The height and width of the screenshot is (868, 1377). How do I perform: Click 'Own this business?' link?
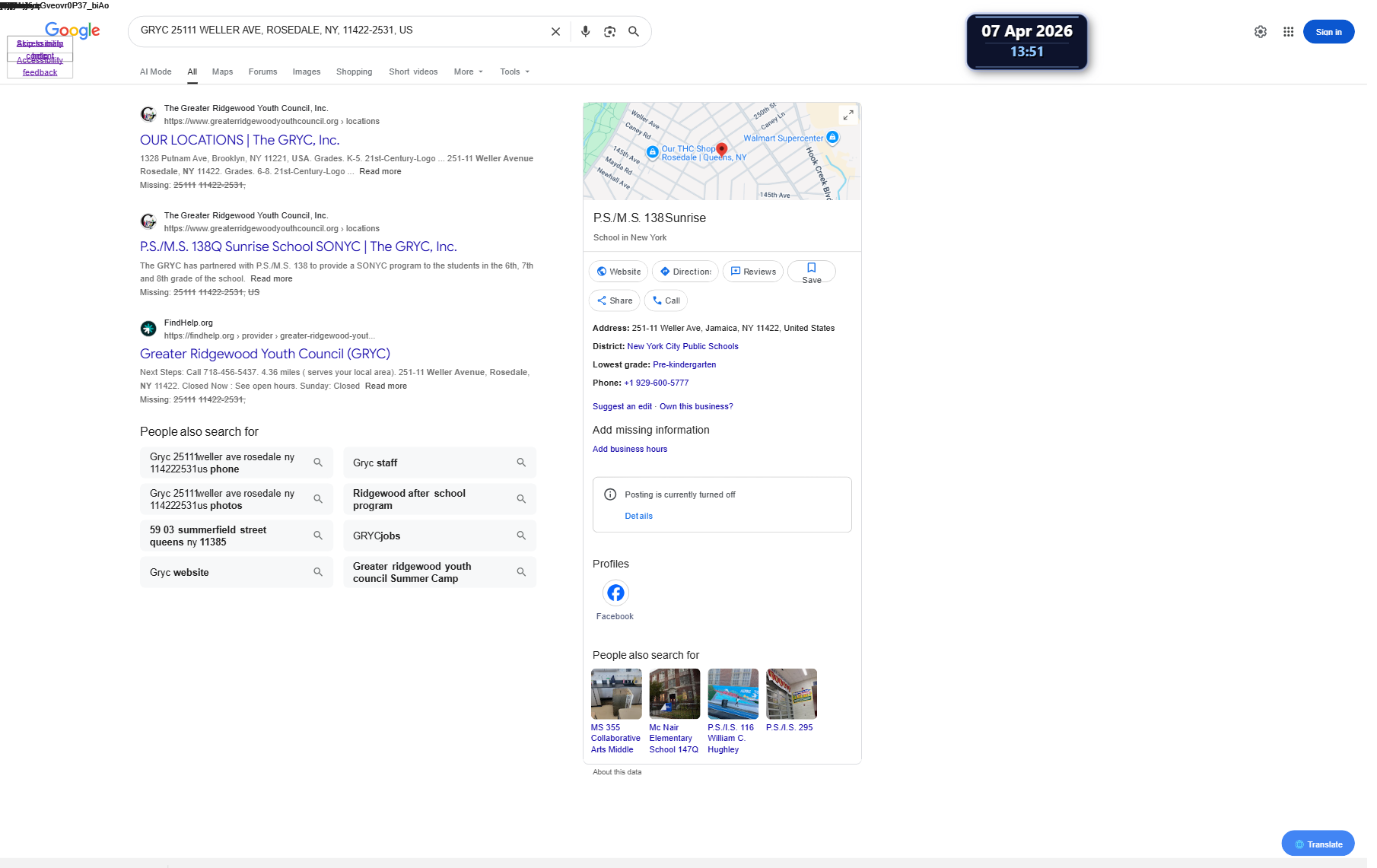[x=696, y=407]
